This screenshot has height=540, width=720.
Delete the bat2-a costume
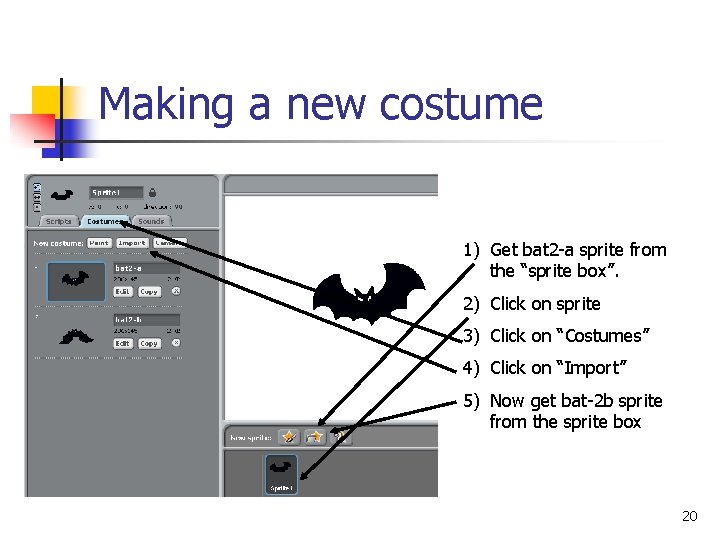pyautogui.click(x=176, y=291)
